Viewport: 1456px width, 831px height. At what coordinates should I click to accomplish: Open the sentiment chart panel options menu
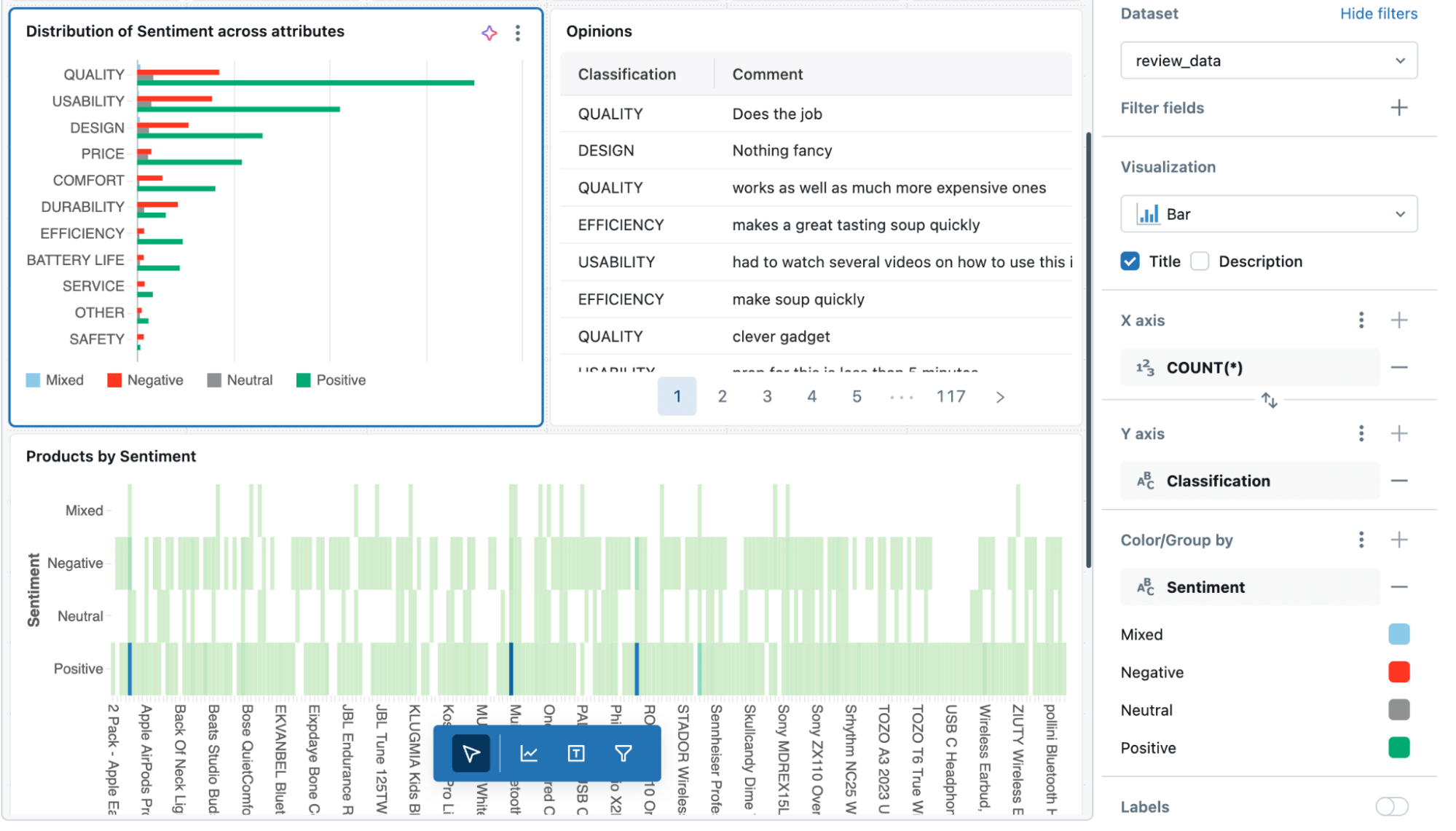tap(518, 32)
